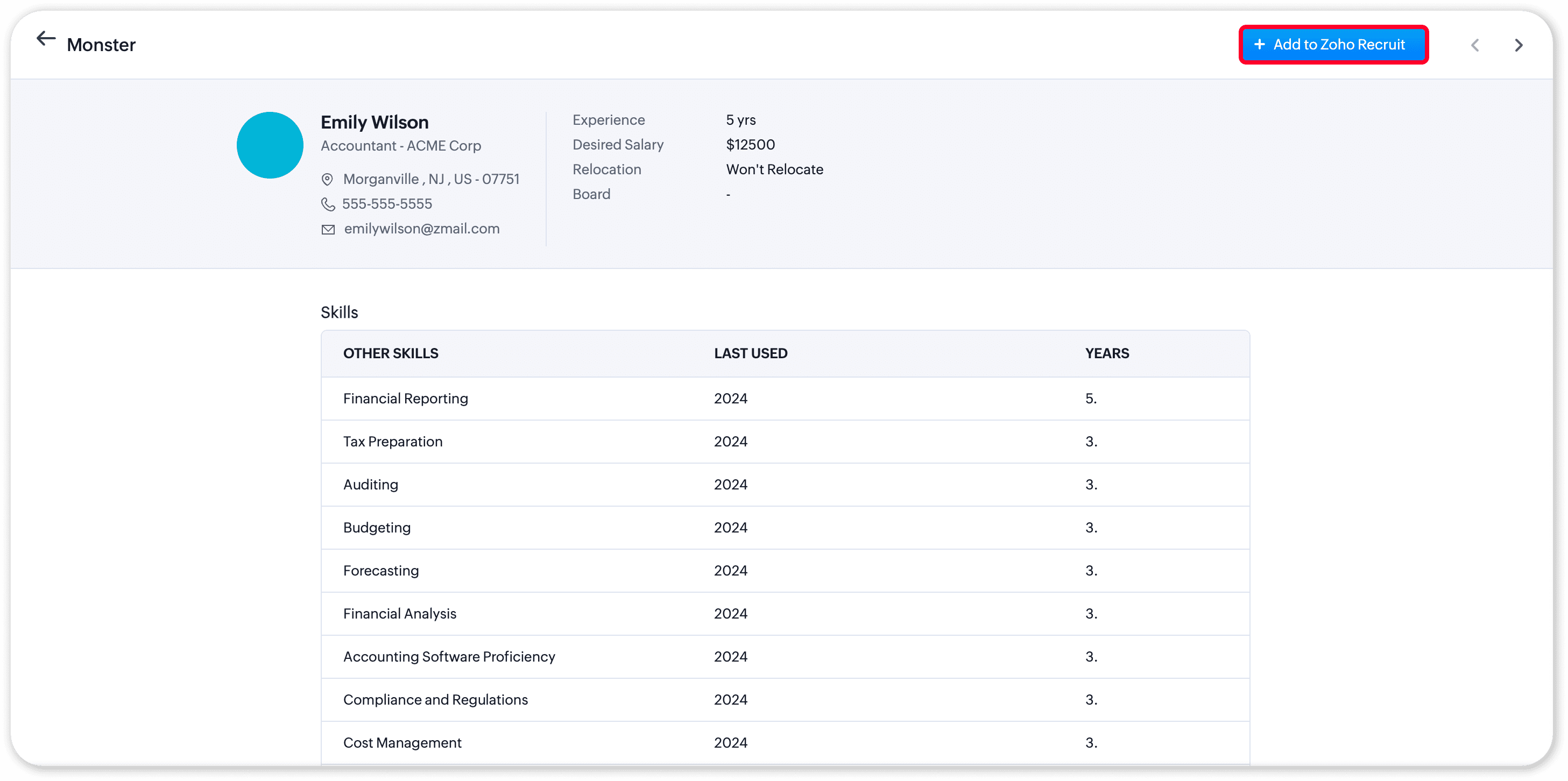Click the location pin icon
1568x781 pixels.
327,180
